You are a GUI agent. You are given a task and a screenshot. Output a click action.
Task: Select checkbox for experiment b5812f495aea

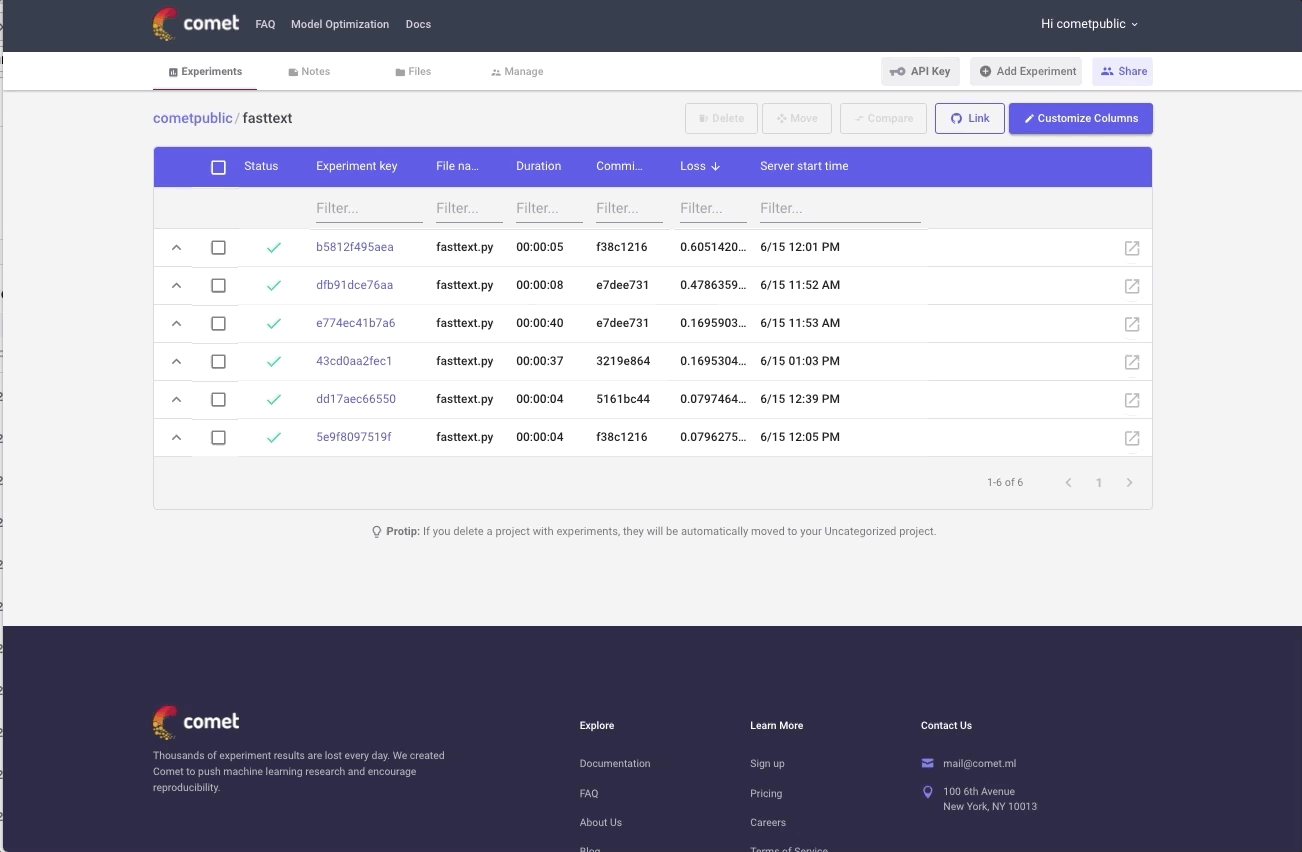(218, 247)
